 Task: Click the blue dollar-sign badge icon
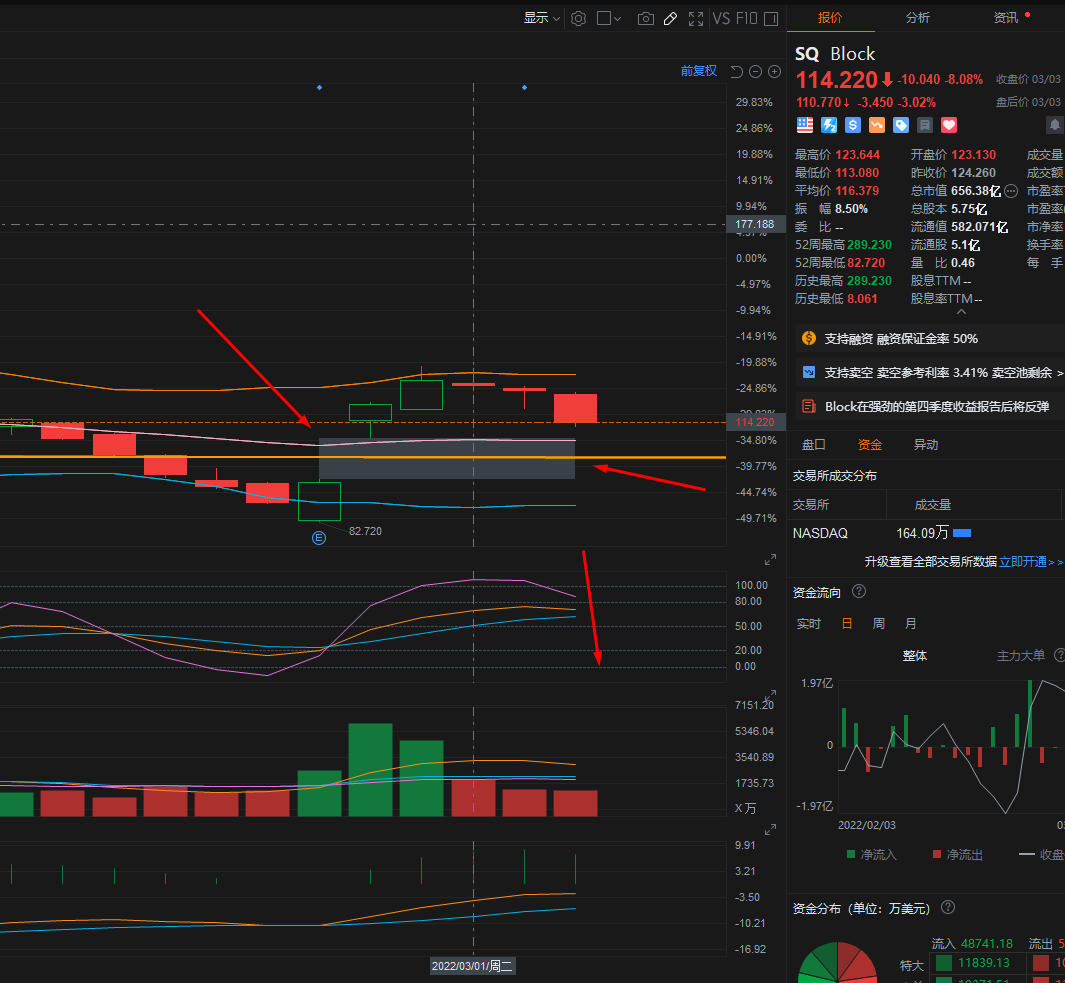click(852, 125)
